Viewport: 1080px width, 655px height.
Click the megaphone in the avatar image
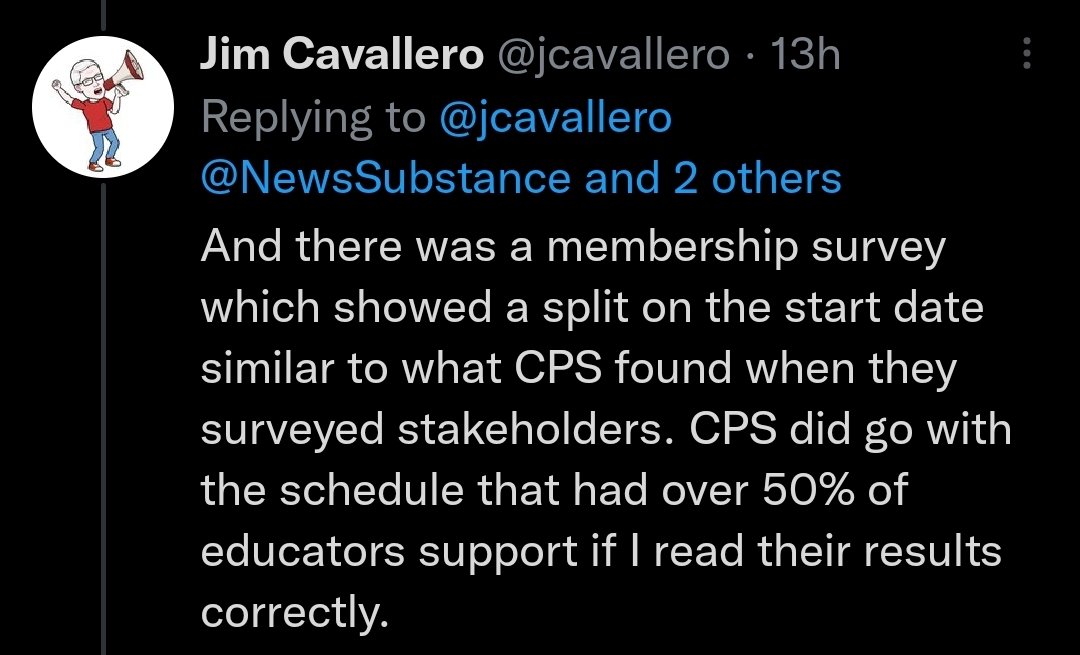pos(128,70)
